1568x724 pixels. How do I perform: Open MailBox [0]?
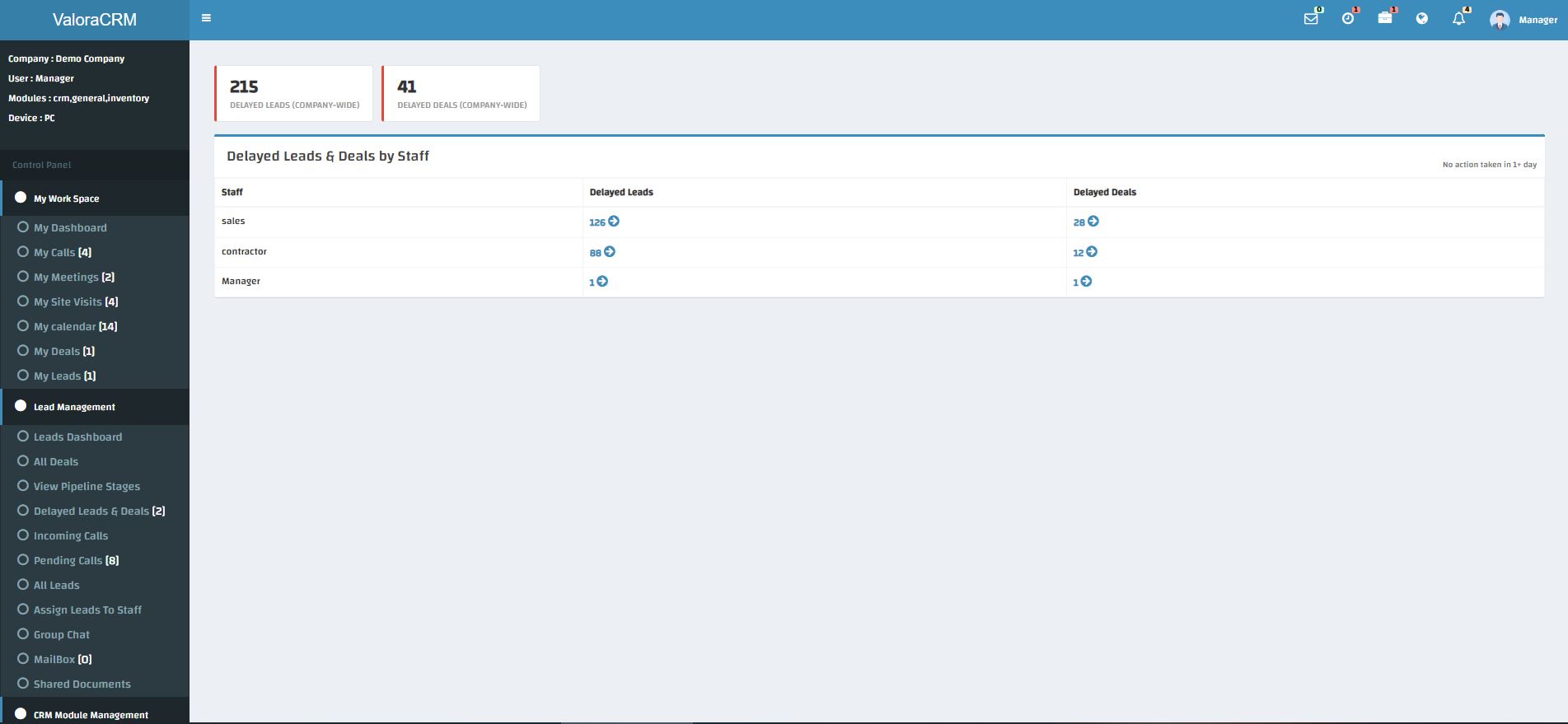pos(63,659)
